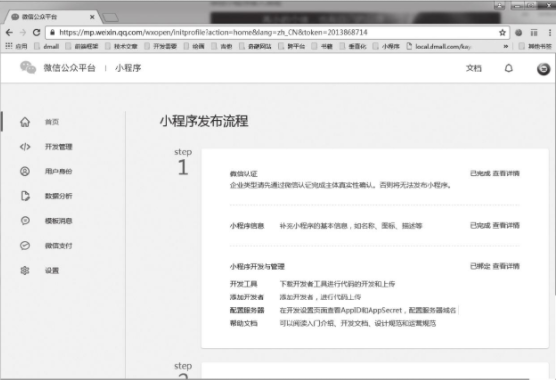Close the 微信公众平台 tab
This screenshot has width=556, height=380.
[92, 17]
